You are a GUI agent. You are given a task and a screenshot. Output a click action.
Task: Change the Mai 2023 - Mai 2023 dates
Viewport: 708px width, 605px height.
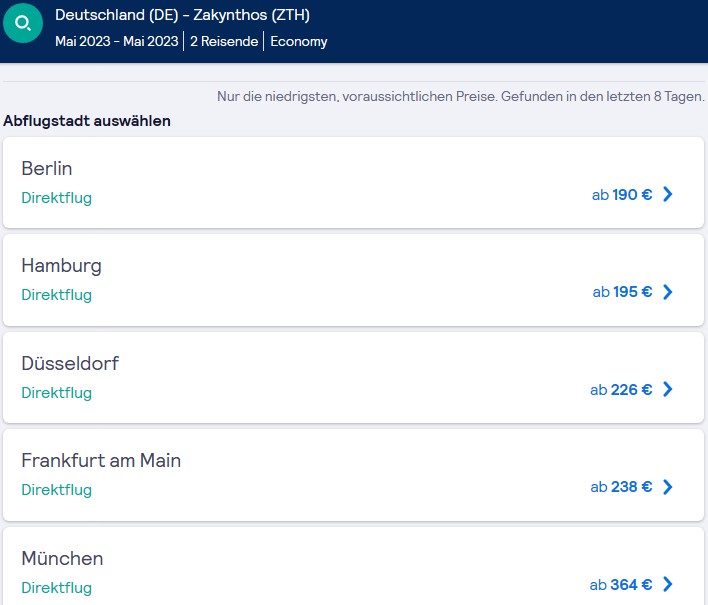click(116, 41)
